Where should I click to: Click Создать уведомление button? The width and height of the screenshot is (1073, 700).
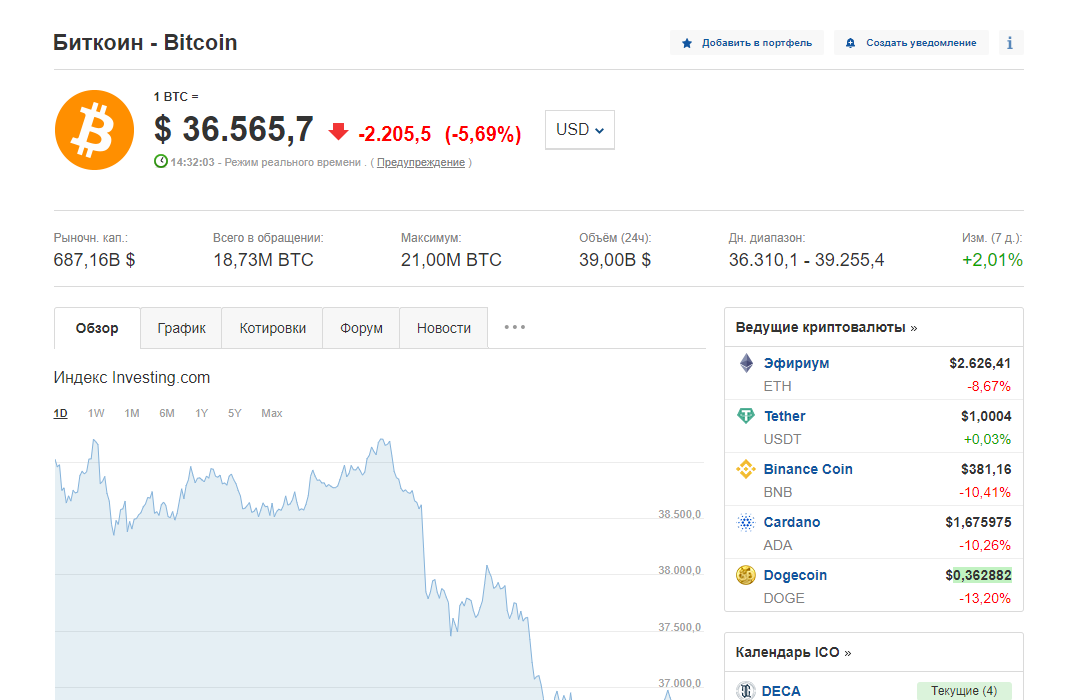(x=911, y=42)
